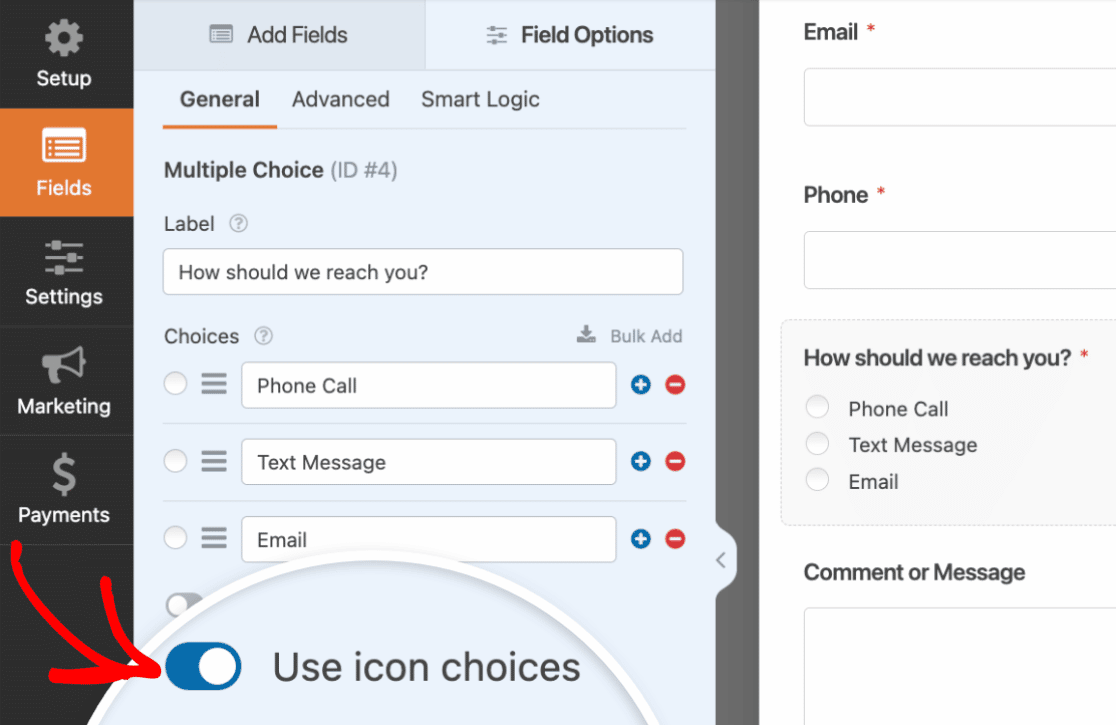This screenshot has width=1116, height=725.
Task: Open the Smart Logic tab
Action: 480,100
